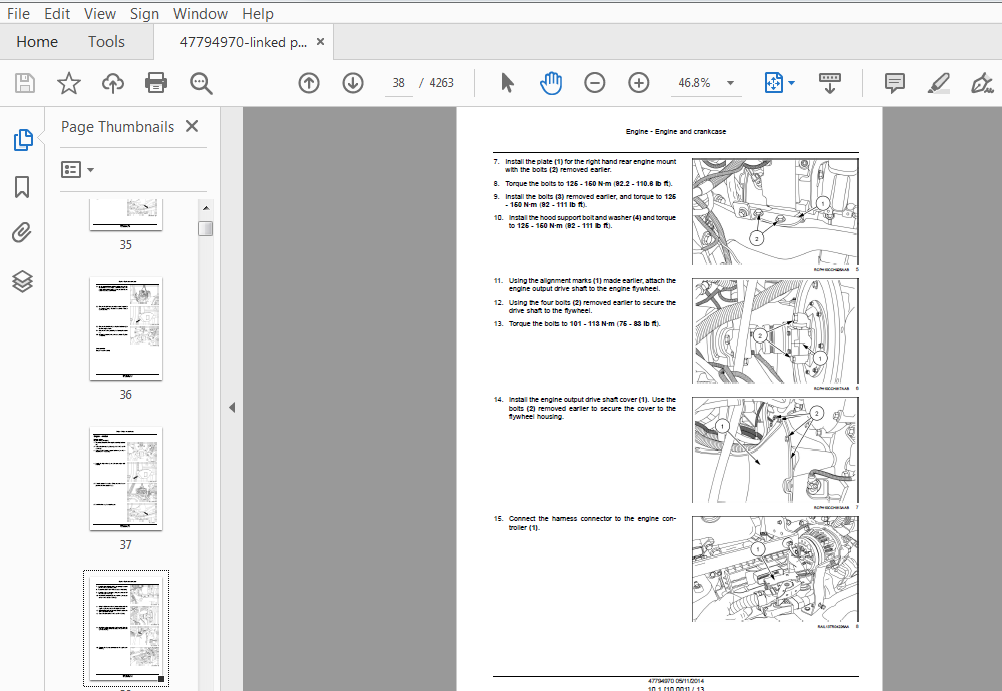The height and width of the screenshot is (691, 1002).
Task: Click the thumbnails scrollbar handle
Action: [206, 228]
